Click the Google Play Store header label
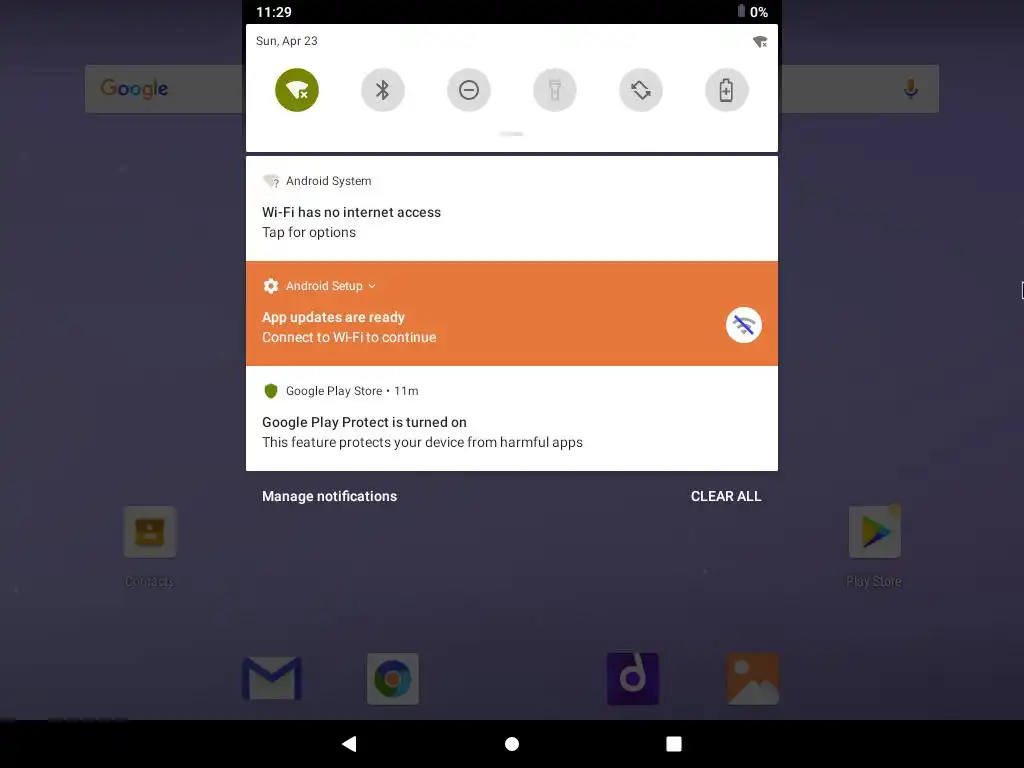Viewport: 1024px width, 768px height. (x=334, y=391)
